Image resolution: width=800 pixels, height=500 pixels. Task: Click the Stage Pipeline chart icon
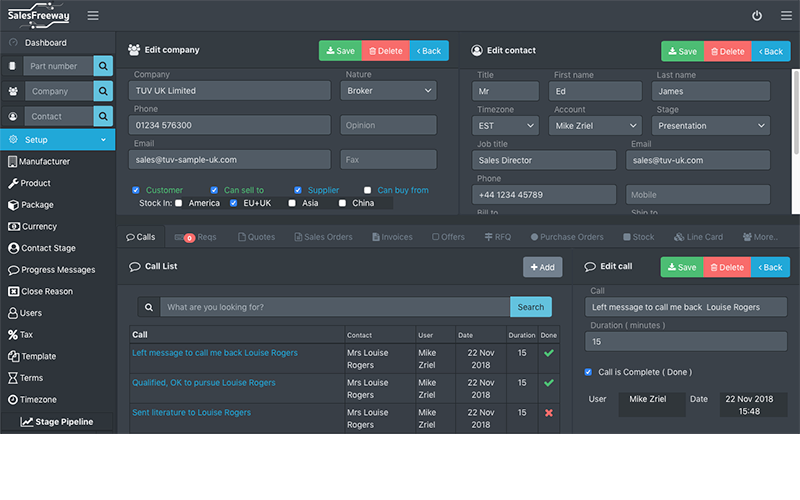coord(27,422)
